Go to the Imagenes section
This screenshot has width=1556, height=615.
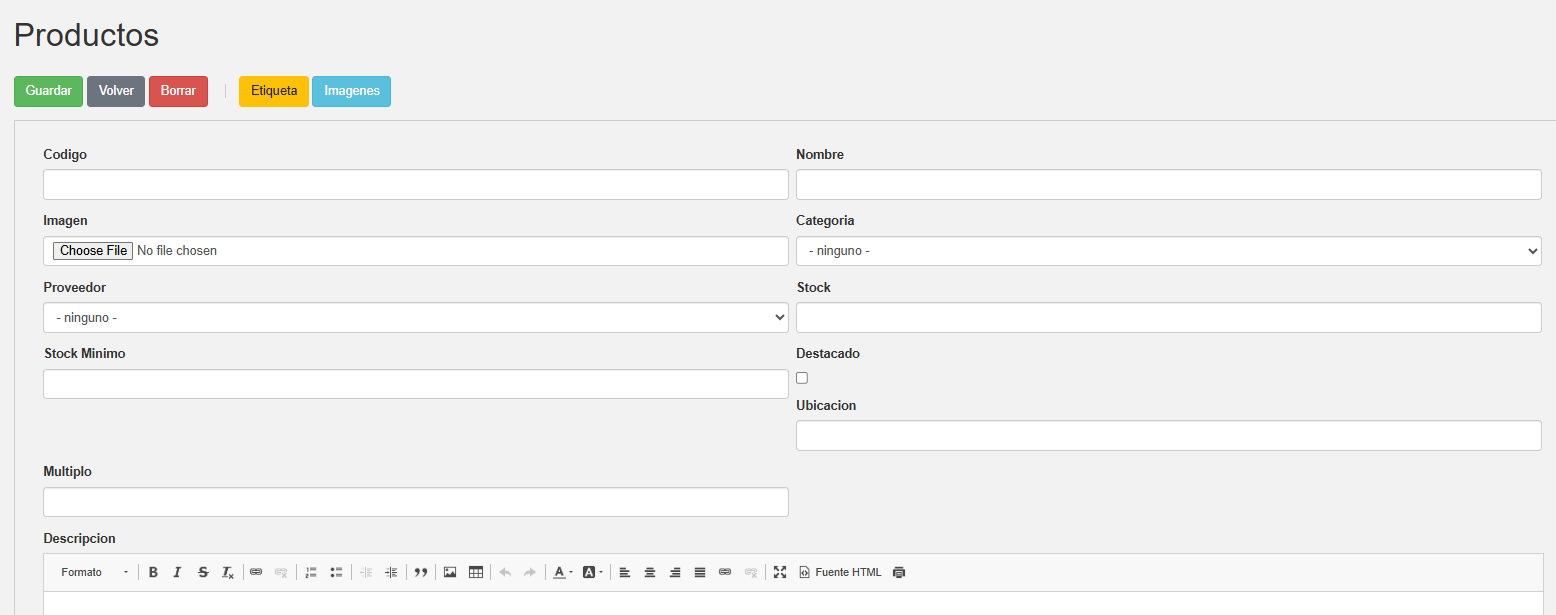(351, 91)
